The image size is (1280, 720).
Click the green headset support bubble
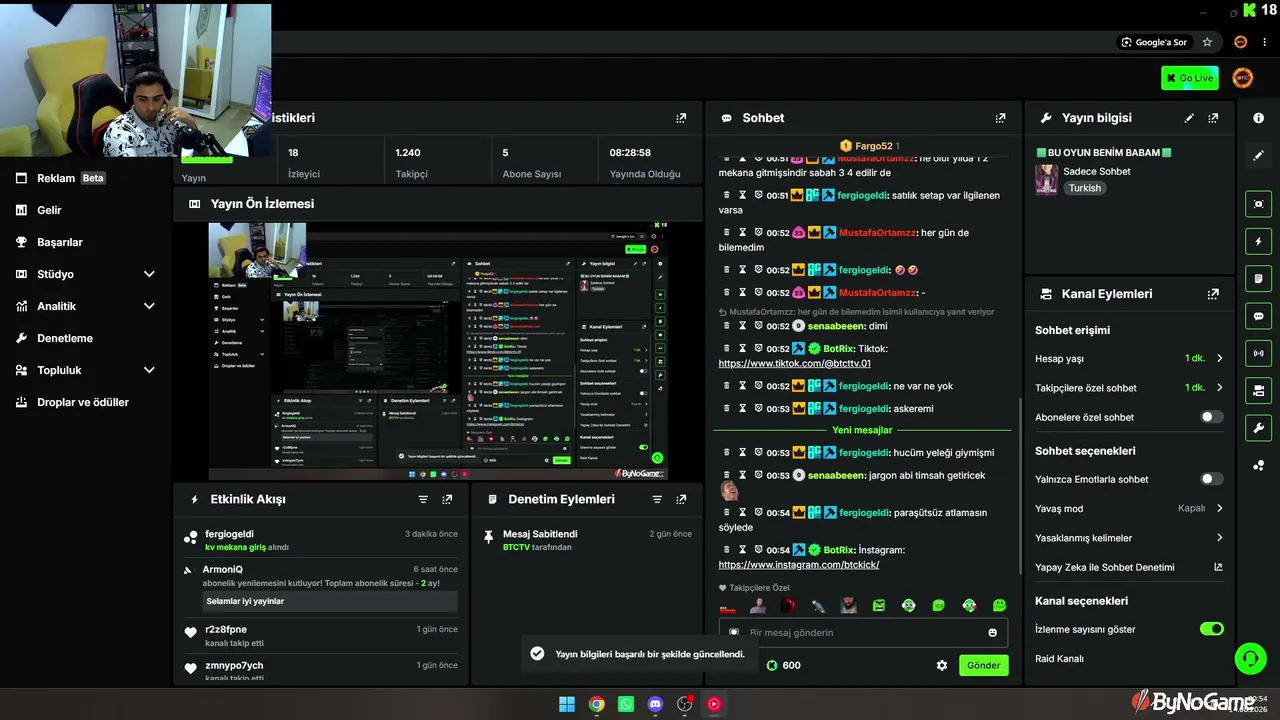[1250, 658]
